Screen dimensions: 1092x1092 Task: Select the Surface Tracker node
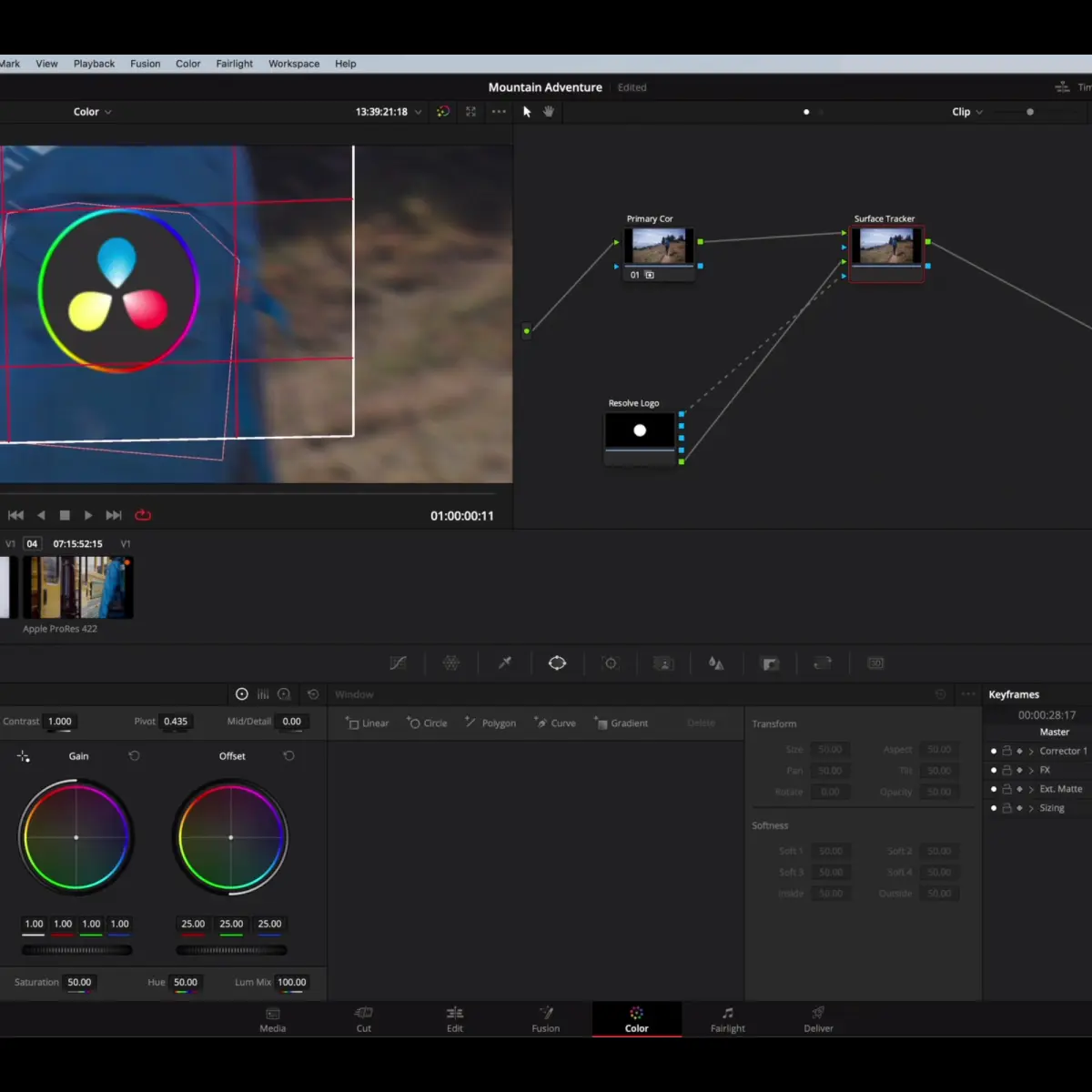(886, 253)
